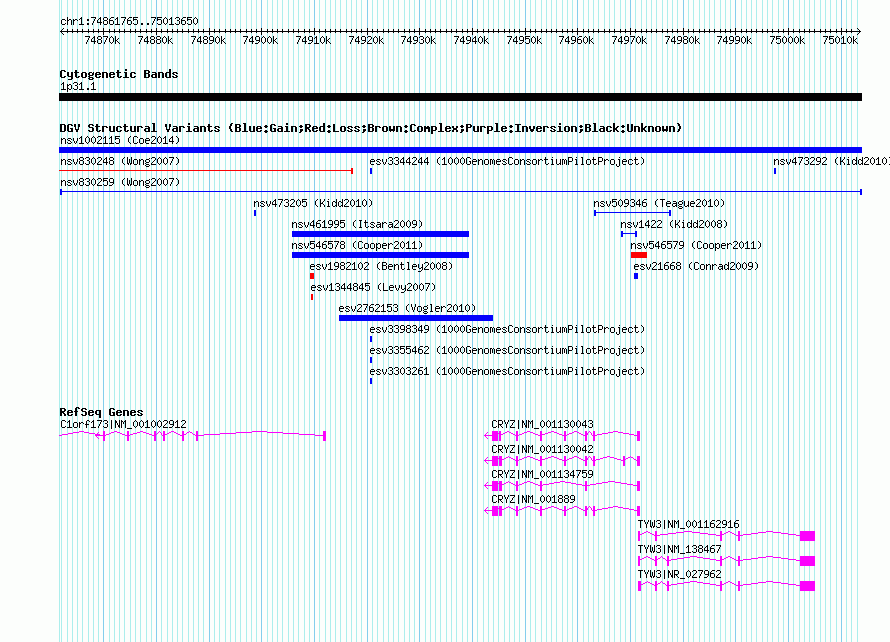890x642 pixels.
Task: Select the nsv830248 (Wong2007) red loss line
Action: pyautogui.click(x=206, y=170)
